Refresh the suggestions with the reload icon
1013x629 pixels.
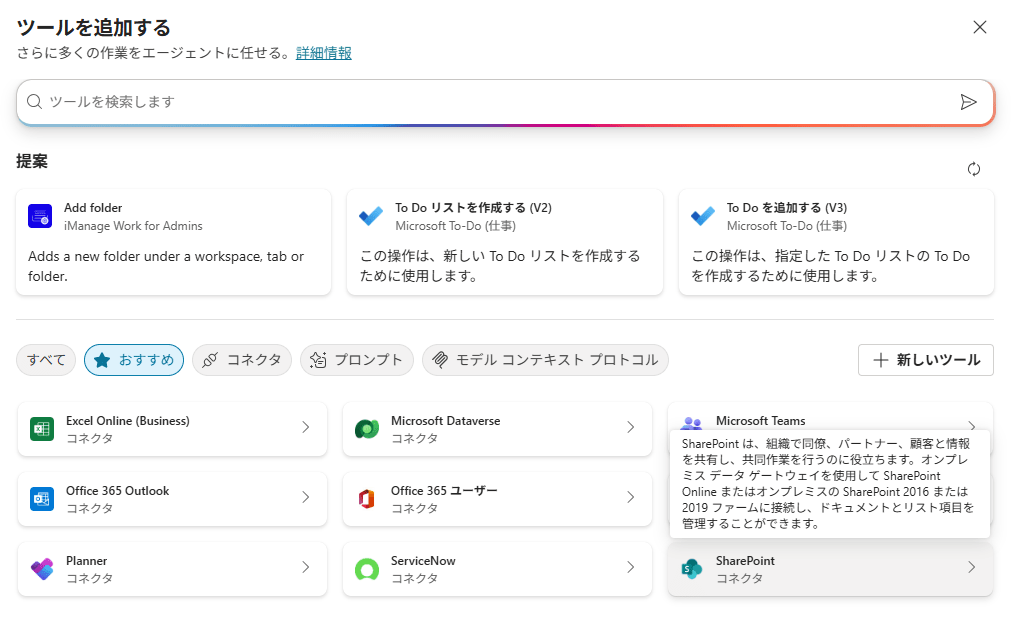point(974,169)
